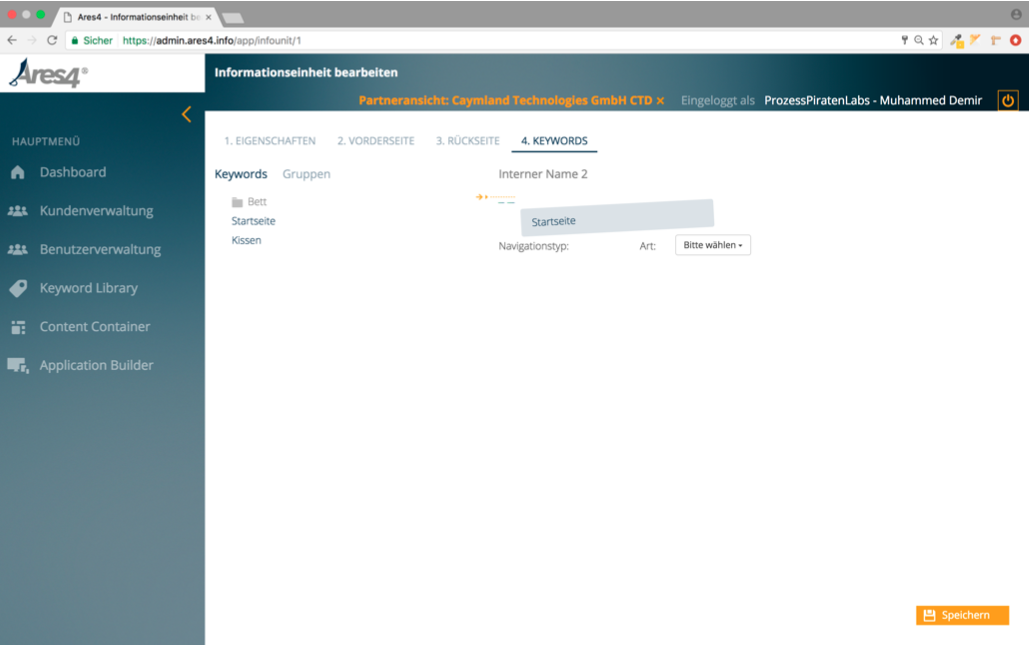Open the Chrome profile avatar icon
Viewport: 1031px width, 648px height.
coord(1016,14)
